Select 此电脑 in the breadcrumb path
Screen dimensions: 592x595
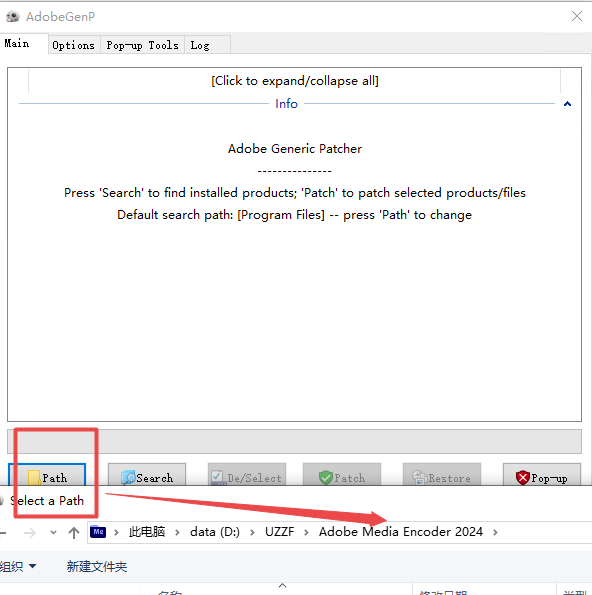click(x=147, y=532)
